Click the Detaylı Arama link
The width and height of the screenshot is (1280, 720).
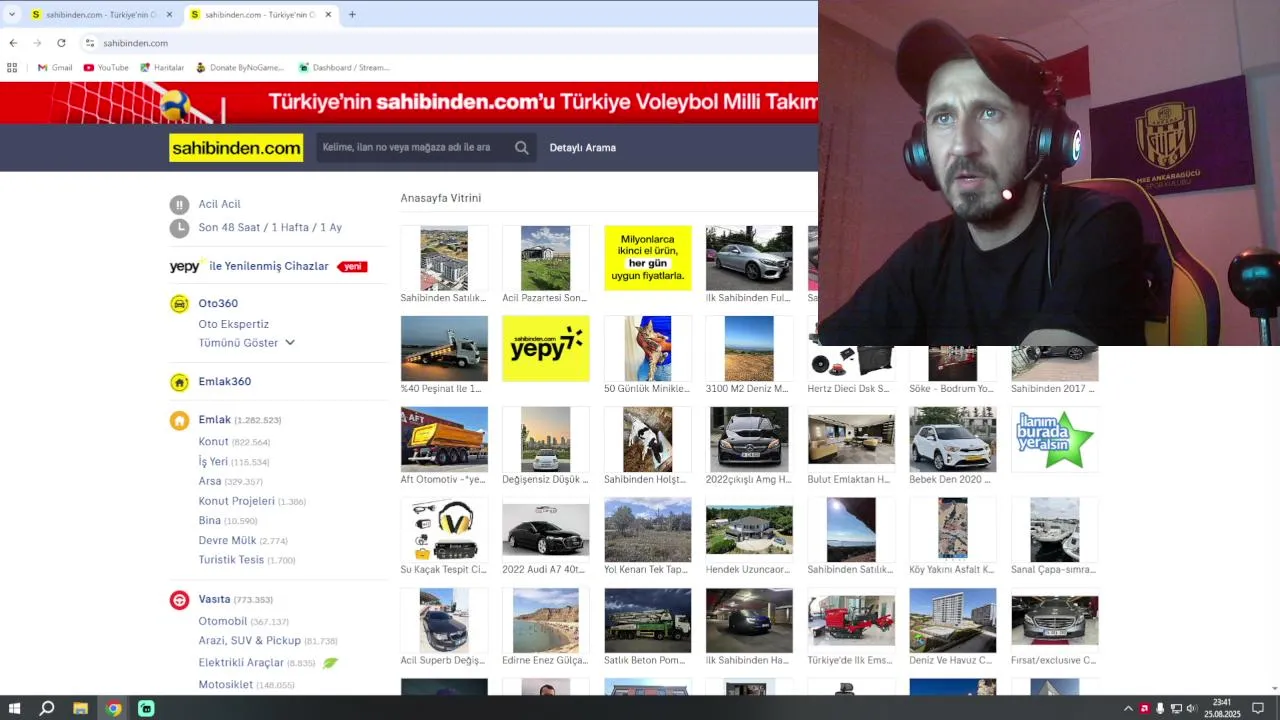(582, 148)
